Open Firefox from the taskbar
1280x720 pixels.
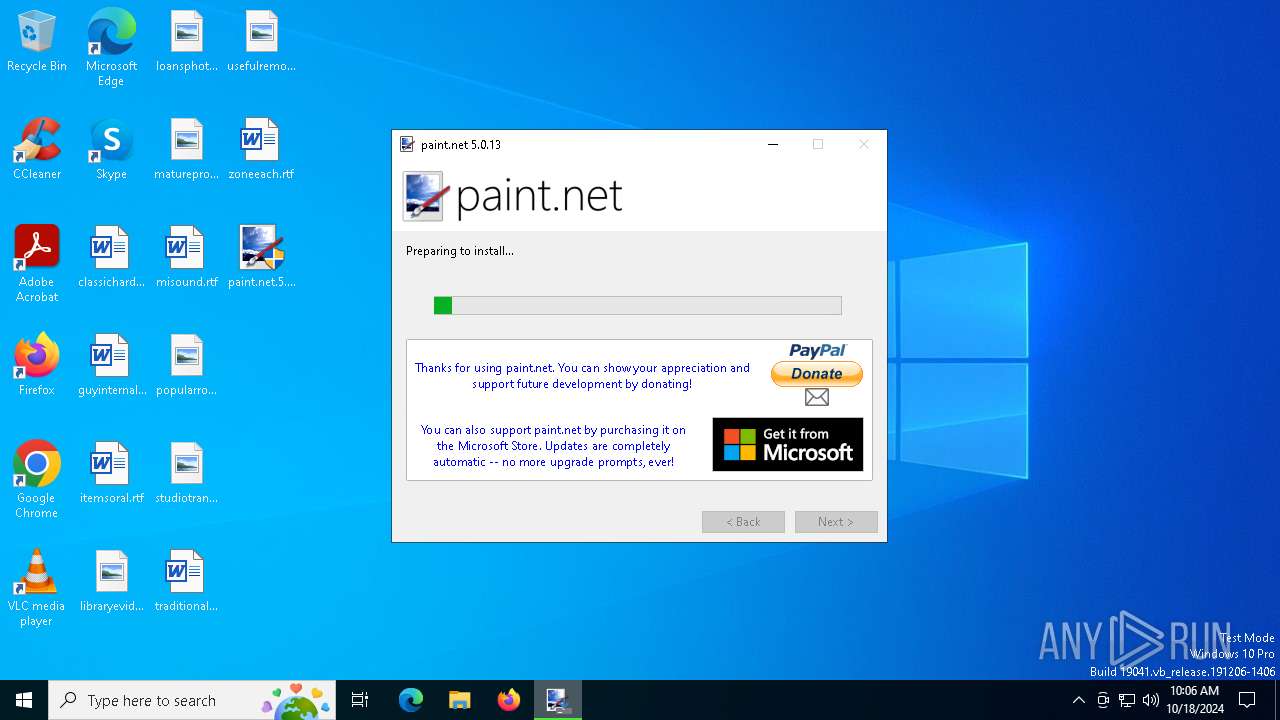509,700
